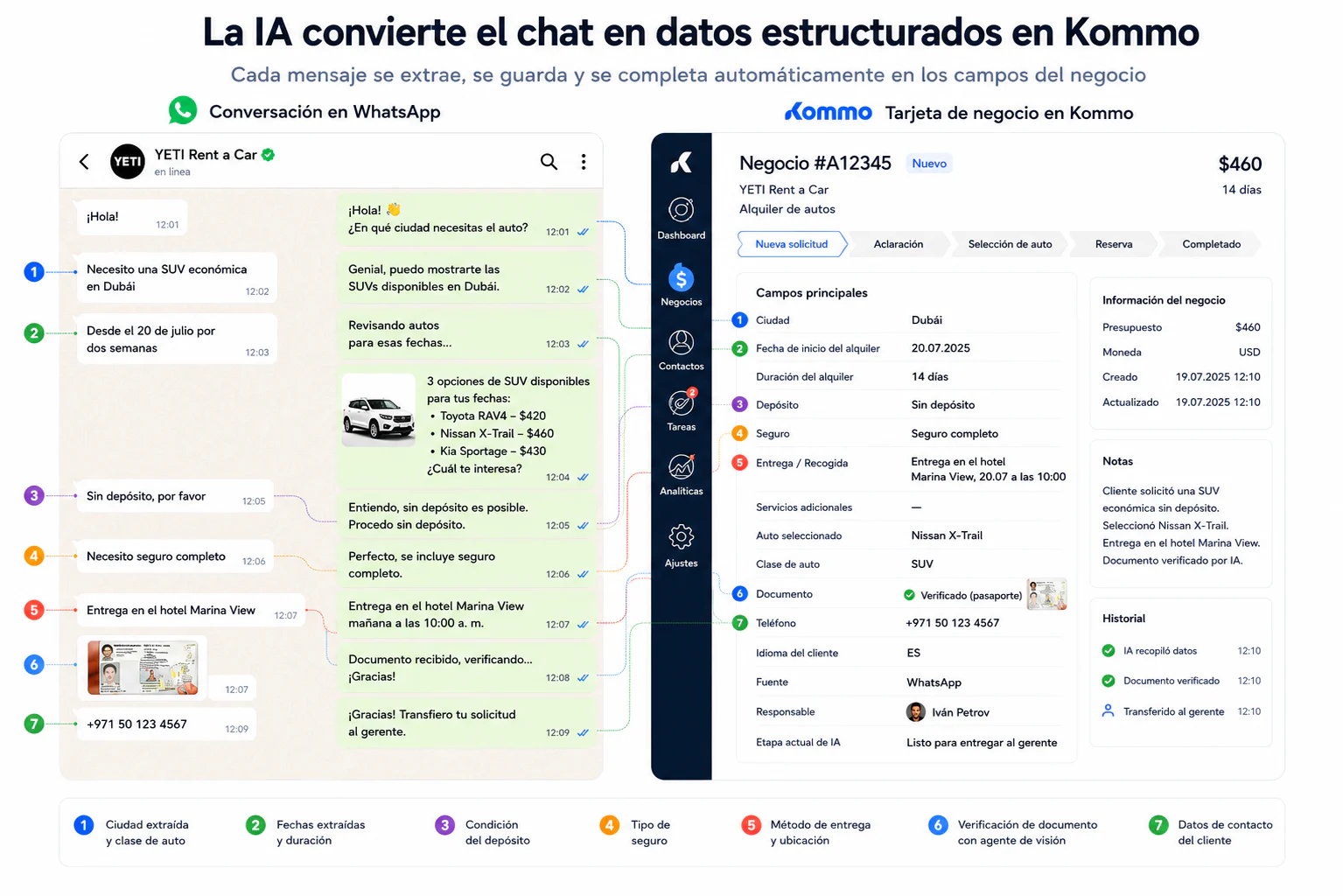The image size is (1343, 896).
Task: Click the WhatsApp logo above the conversation
Action: coord(183,110)
